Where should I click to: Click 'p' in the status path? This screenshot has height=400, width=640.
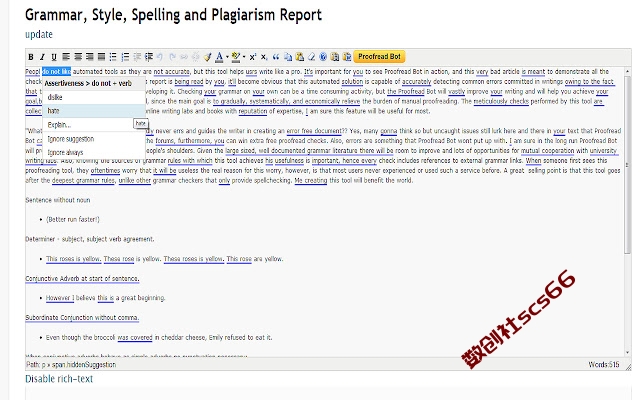point(44,364)
